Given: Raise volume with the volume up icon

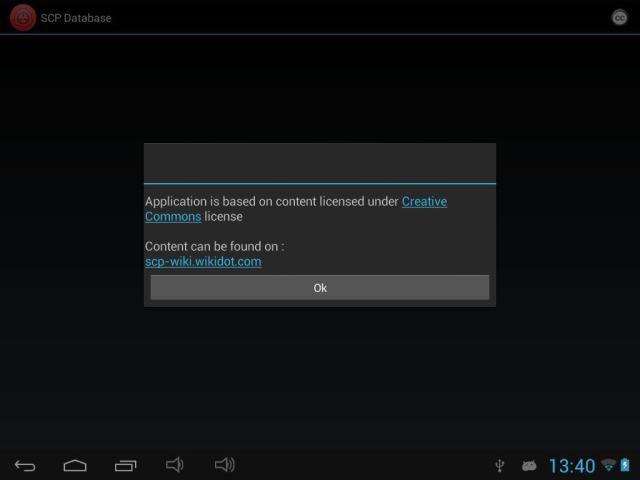Looking at the screenshot, I should point(225,465).
